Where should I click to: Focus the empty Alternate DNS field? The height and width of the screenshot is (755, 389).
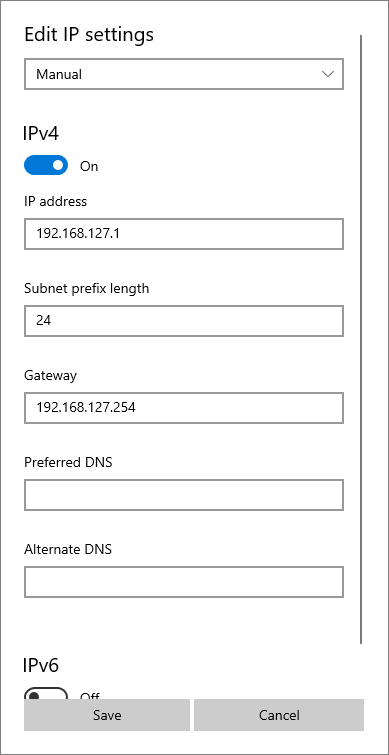(183, 582)
